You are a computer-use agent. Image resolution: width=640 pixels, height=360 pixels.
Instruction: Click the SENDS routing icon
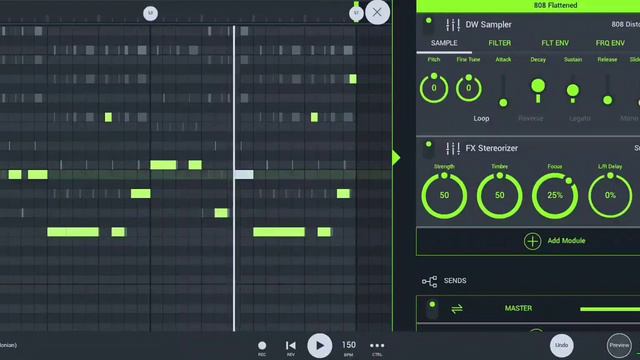(x=429, y=281)
